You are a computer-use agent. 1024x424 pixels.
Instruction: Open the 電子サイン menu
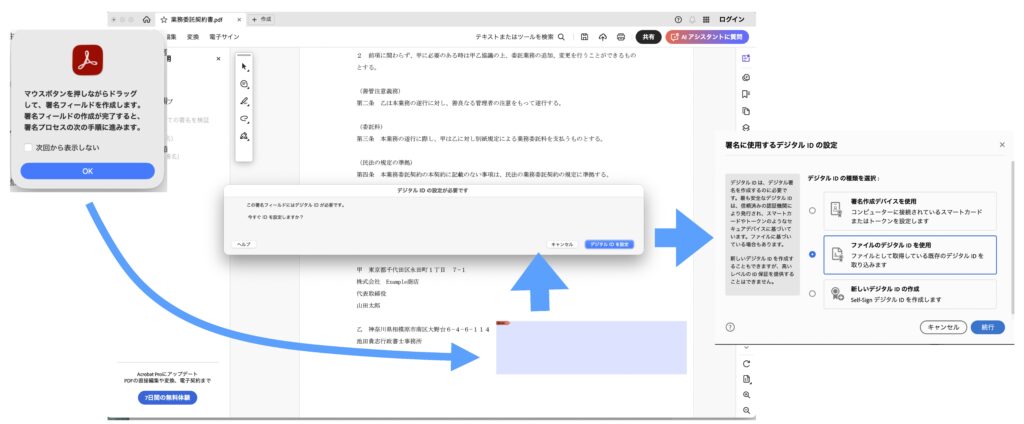click(223, 37)
